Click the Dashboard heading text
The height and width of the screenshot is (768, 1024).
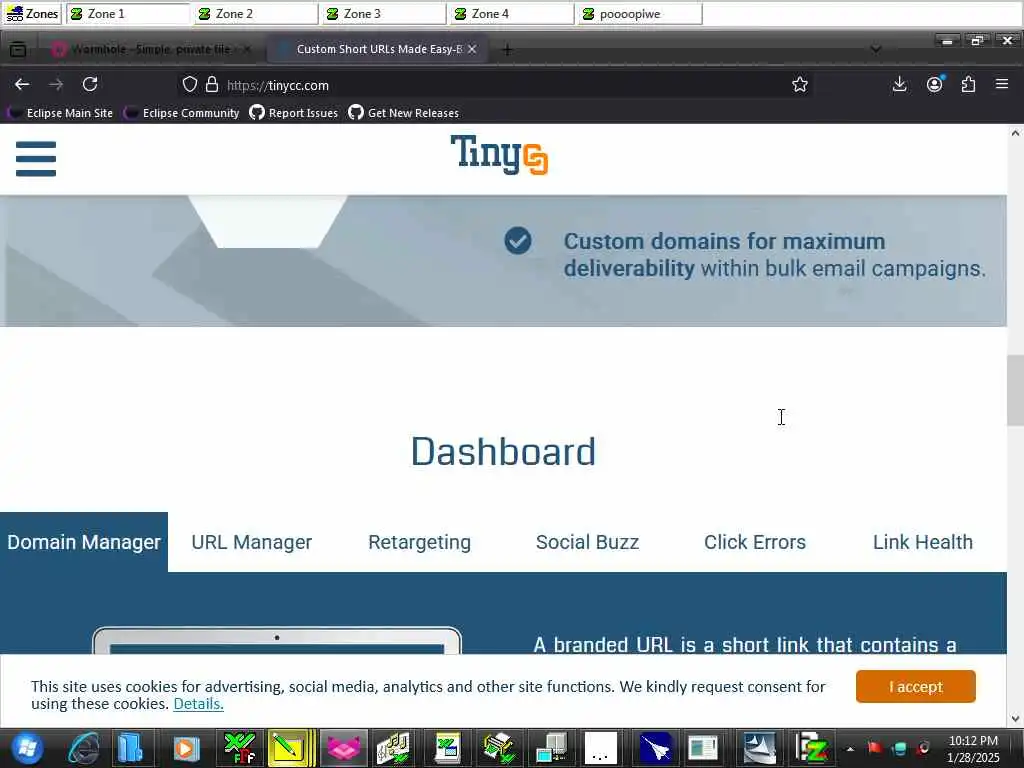(503, 451)
